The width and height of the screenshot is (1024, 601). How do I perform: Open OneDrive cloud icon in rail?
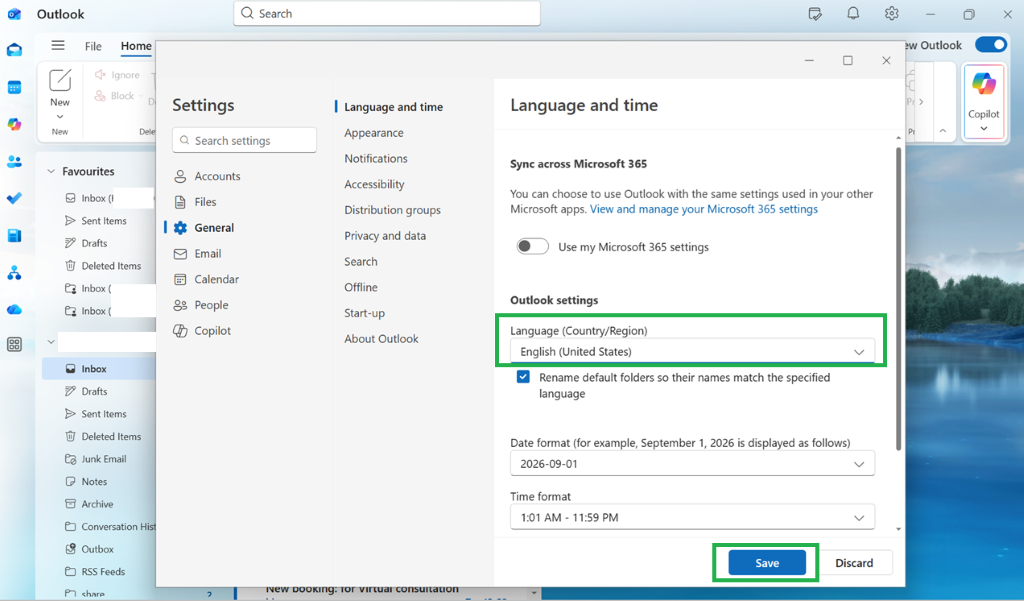[x=14, y=309]
